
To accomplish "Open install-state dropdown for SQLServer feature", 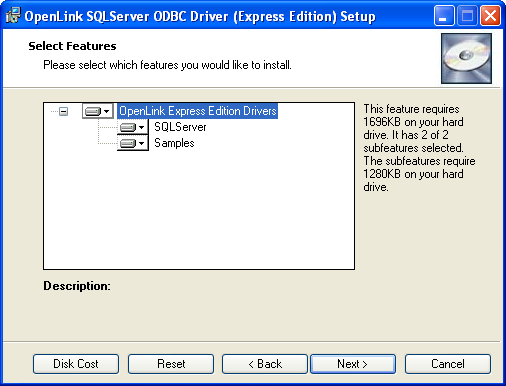I will pos(132,127).
